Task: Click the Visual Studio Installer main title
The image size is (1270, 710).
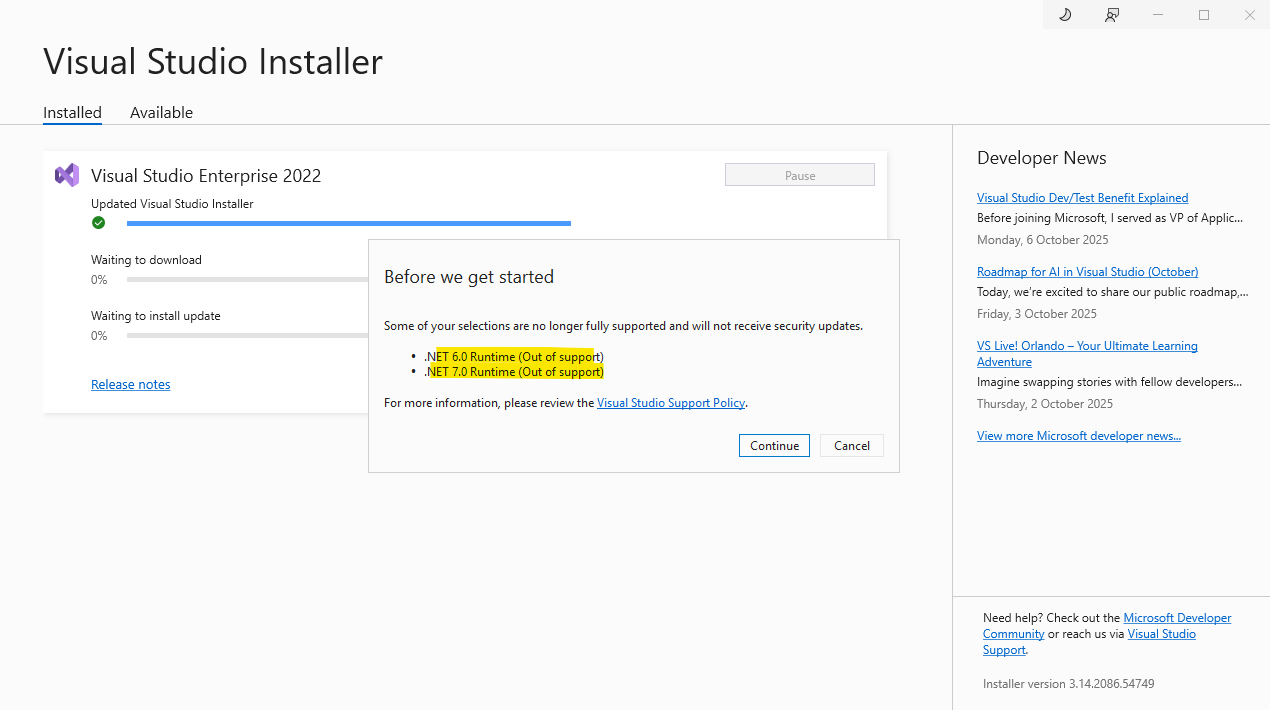Action: pos(213,61)
